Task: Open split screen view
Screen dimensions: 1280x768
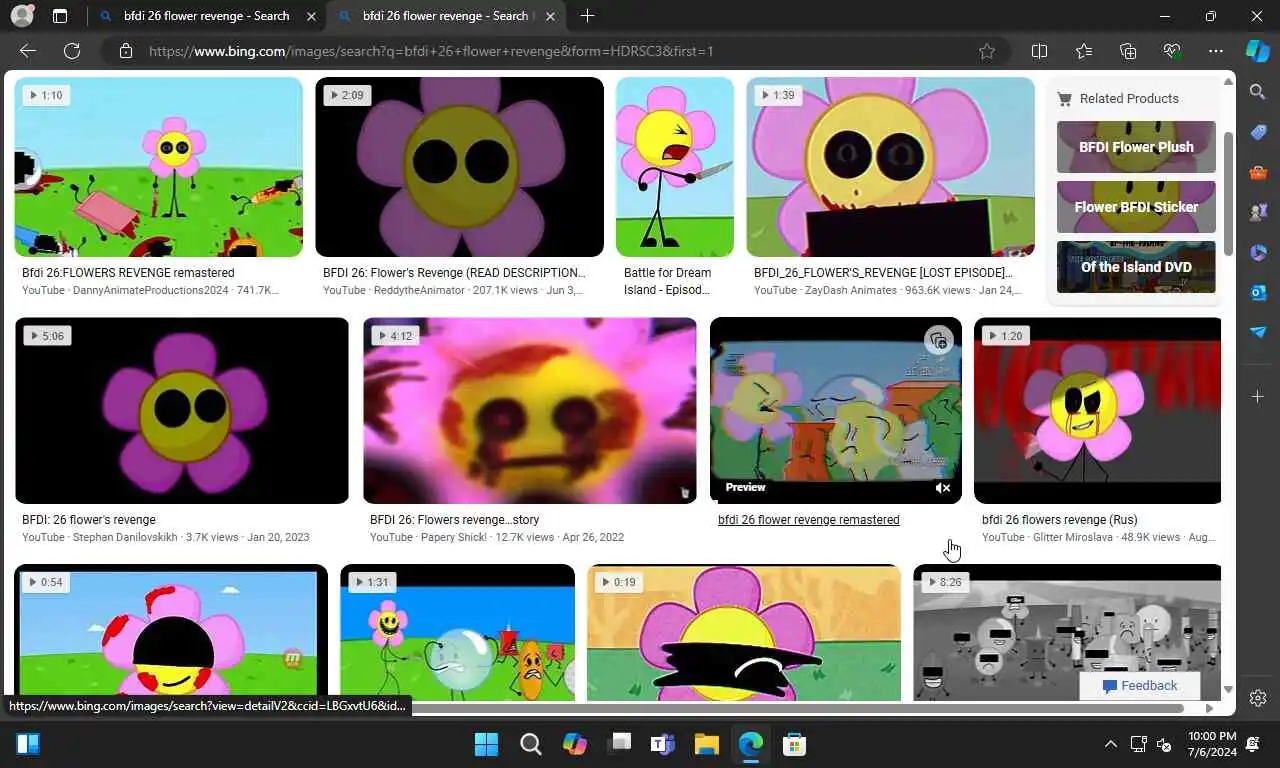Action: point(1039,51)
